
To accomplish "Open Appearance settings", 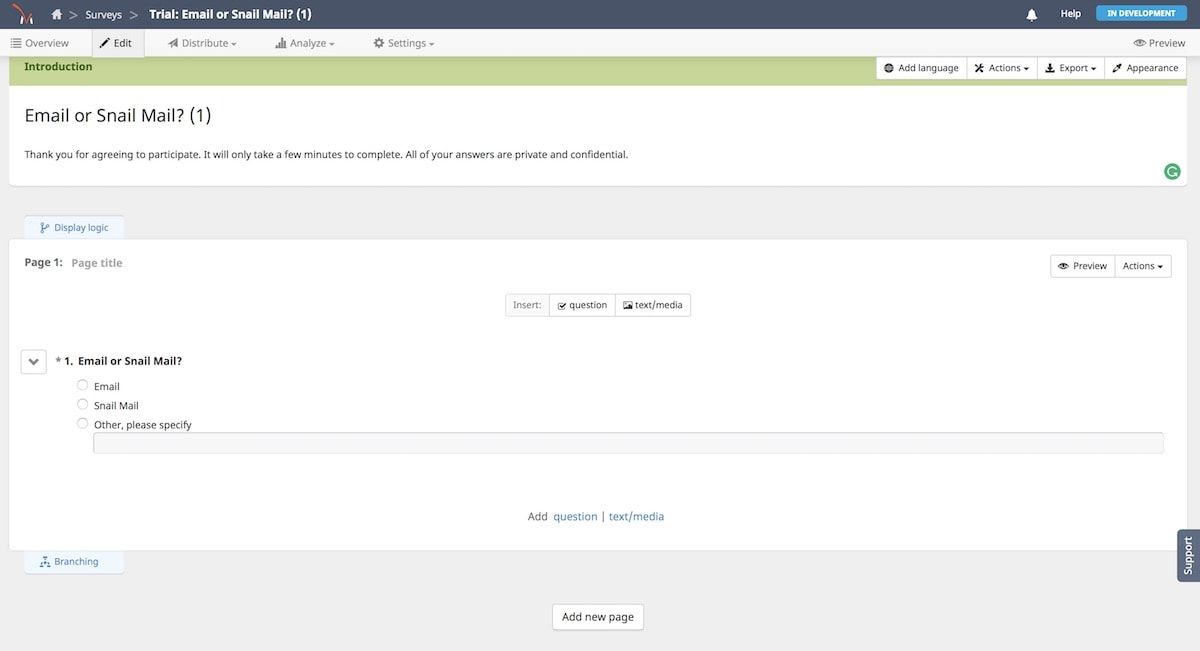I will coord(1144,68).
